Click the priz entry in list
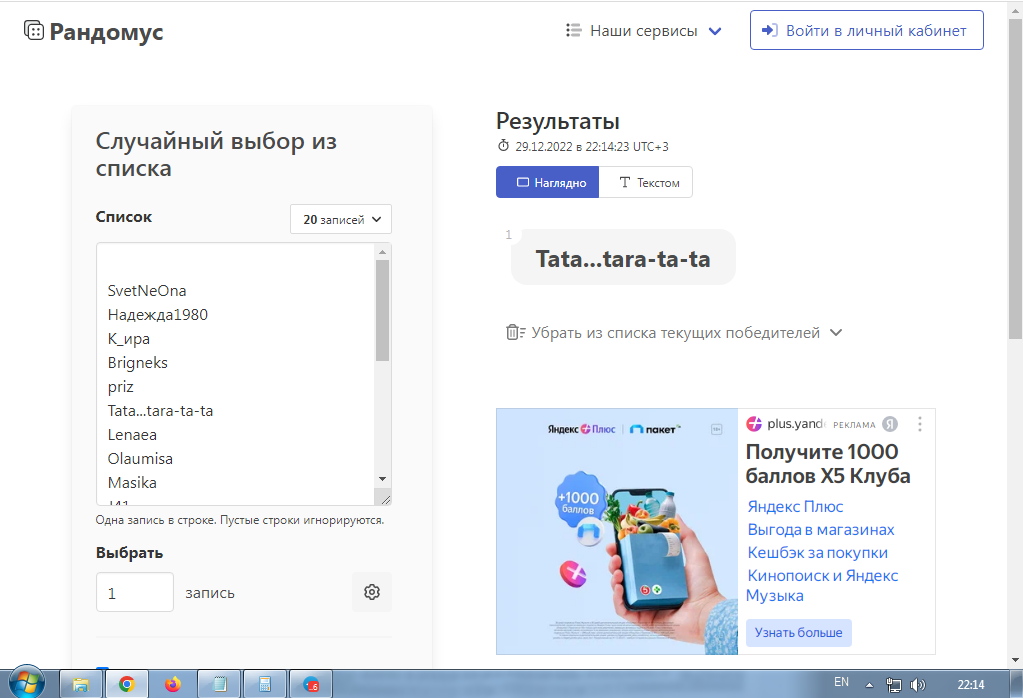The height and width of the screenshot is (698, 1023). pyautogui.click(x=121, y=387)
